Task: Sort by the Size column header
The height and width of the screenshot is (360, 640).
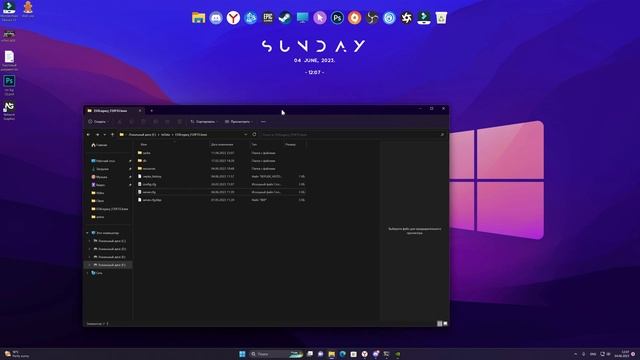Action: point(291,144)
